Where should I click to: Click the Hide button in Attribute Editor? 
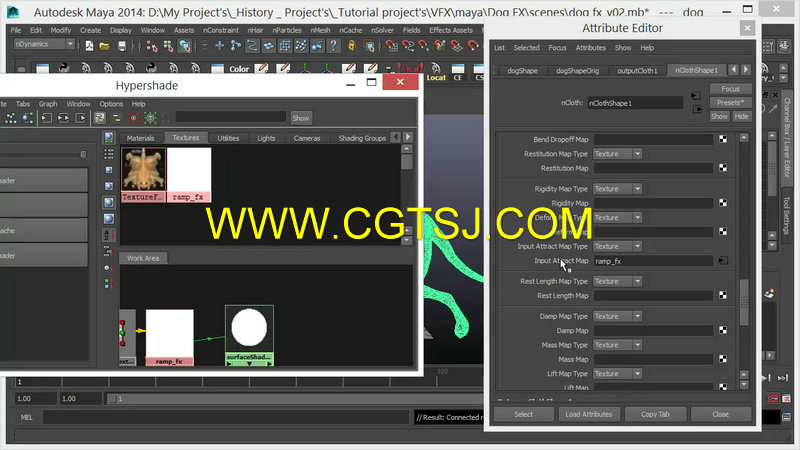741,116
